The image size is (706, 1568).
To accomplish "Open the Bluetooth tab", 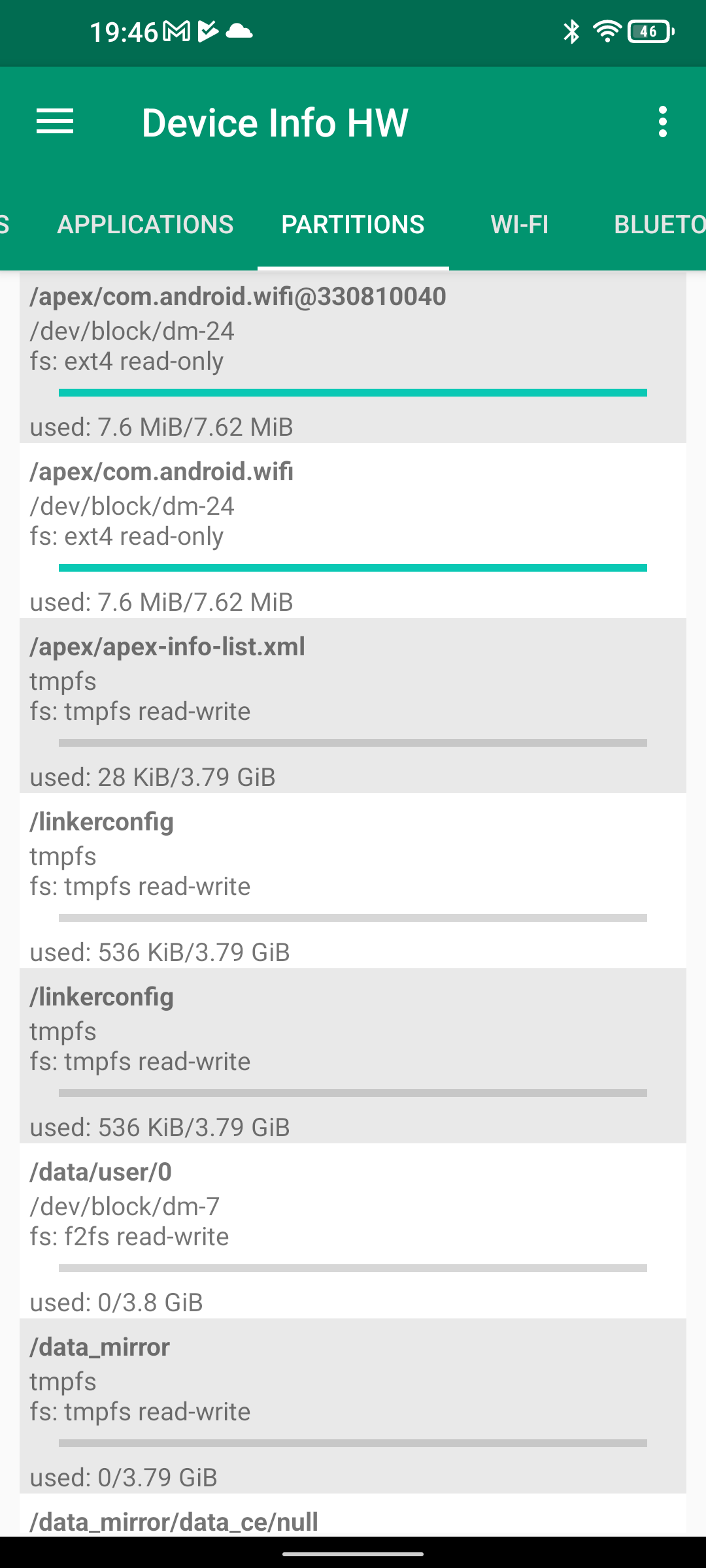I will tap(659, 225).
